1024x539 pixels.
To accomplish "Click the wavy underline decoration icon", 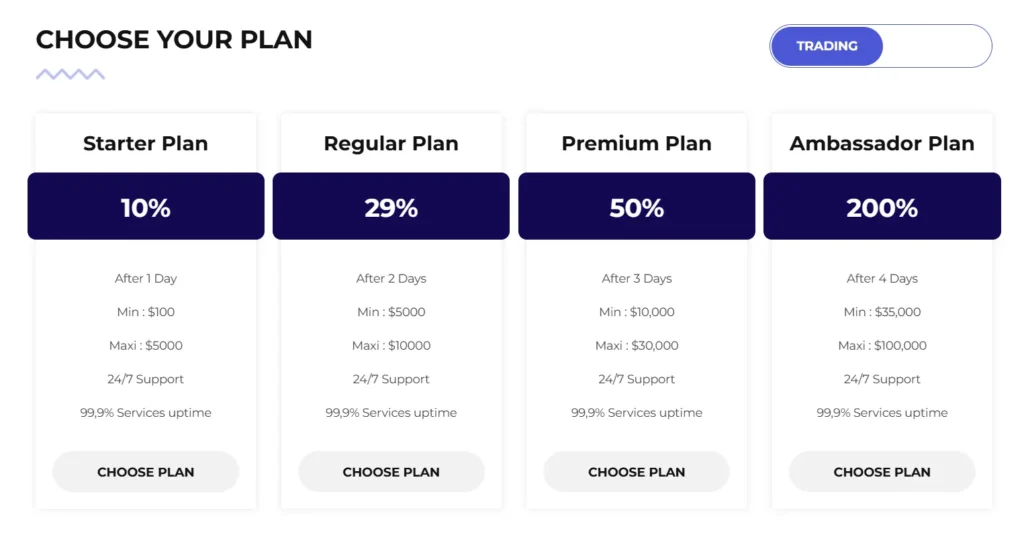I will (x=70, y=74).
